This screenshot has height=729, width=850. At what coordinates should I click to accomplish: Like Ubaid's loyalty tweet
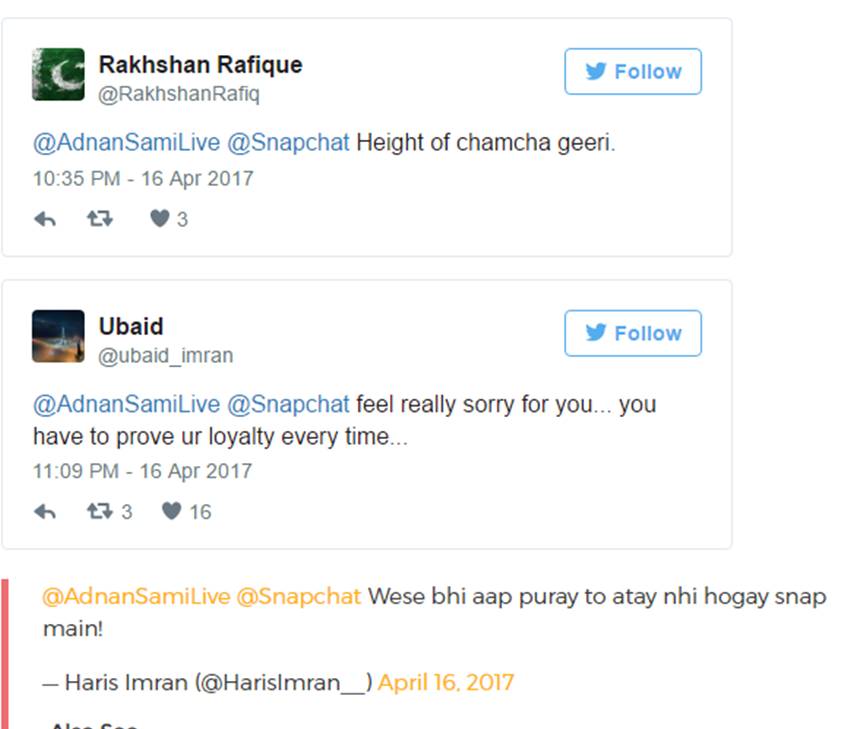coord(172,512)
